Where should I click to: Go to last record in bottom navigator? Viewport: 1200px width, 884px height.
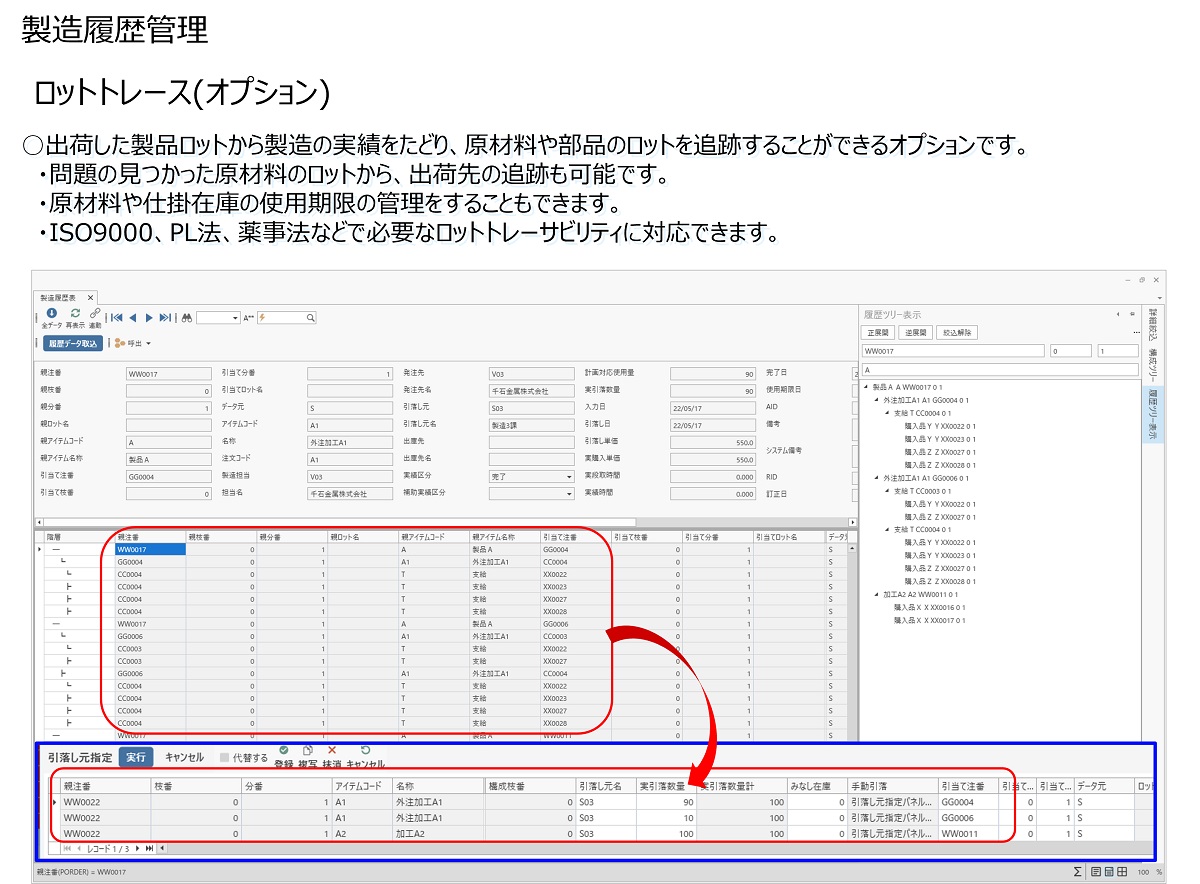pos(150,848)
